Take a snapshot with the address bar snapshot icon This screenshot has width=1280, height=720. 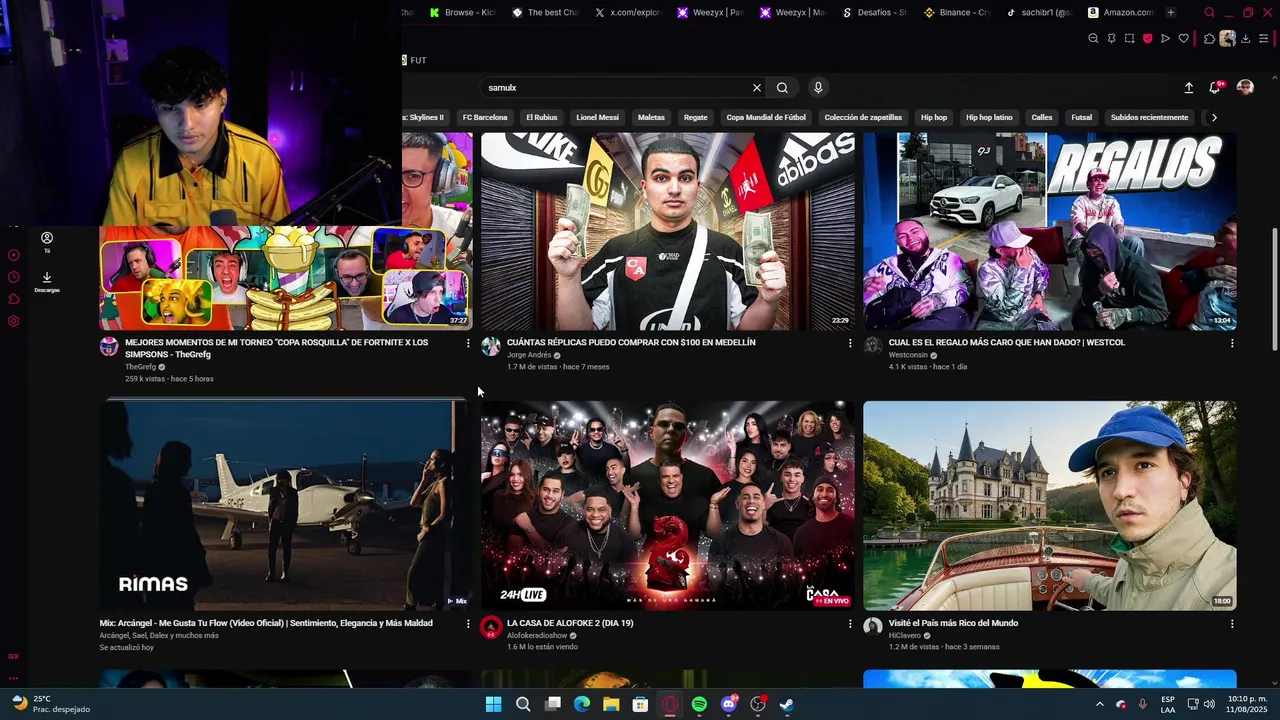coord(1129,39)
